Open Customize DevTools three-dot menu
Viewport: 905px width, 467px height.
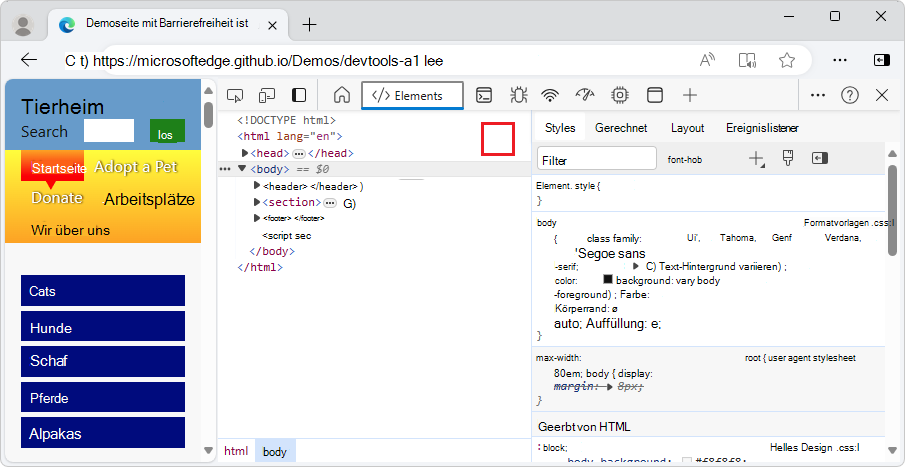click(x=818, y=95)
